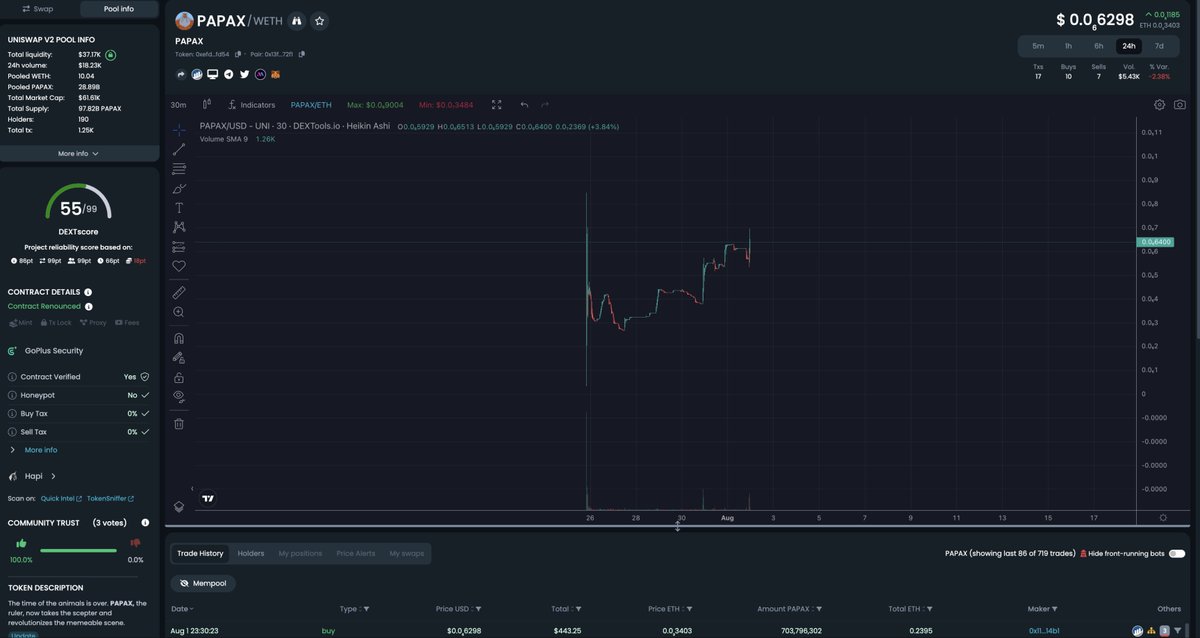
Task: Toggle magnet mode on chart
Action: (x=179, y=338)
